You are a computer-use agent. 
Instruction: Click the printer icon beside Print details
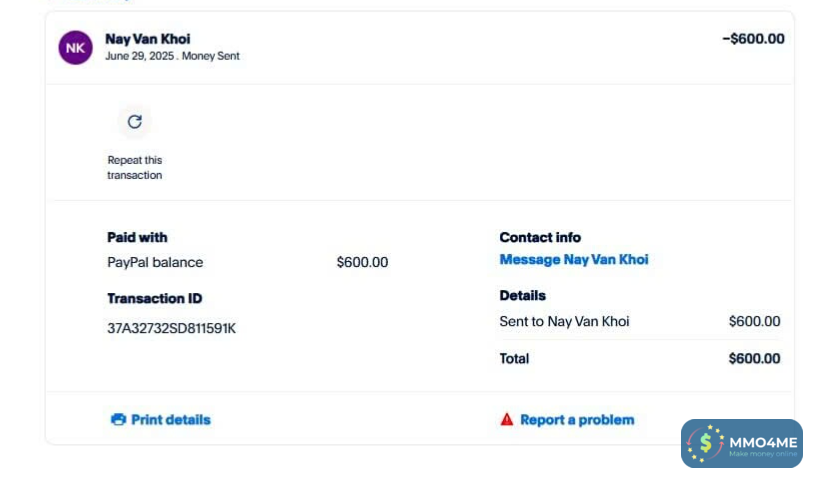(x=118, y=420)
